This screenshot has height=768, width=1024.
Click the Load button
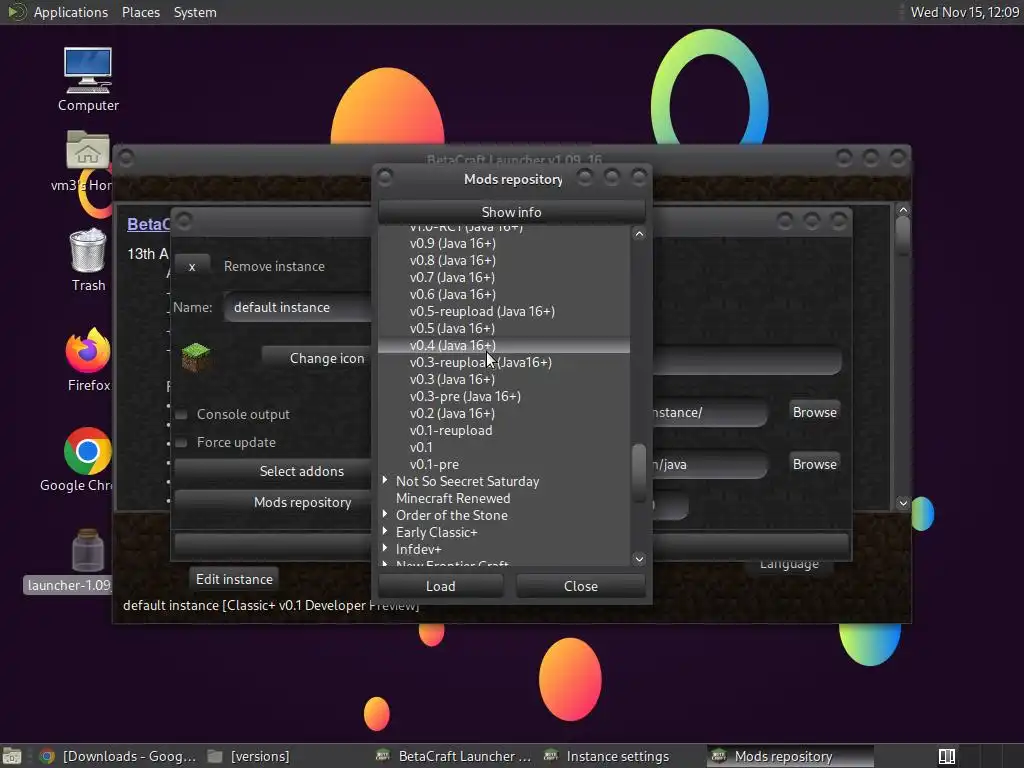coord(441,586)
